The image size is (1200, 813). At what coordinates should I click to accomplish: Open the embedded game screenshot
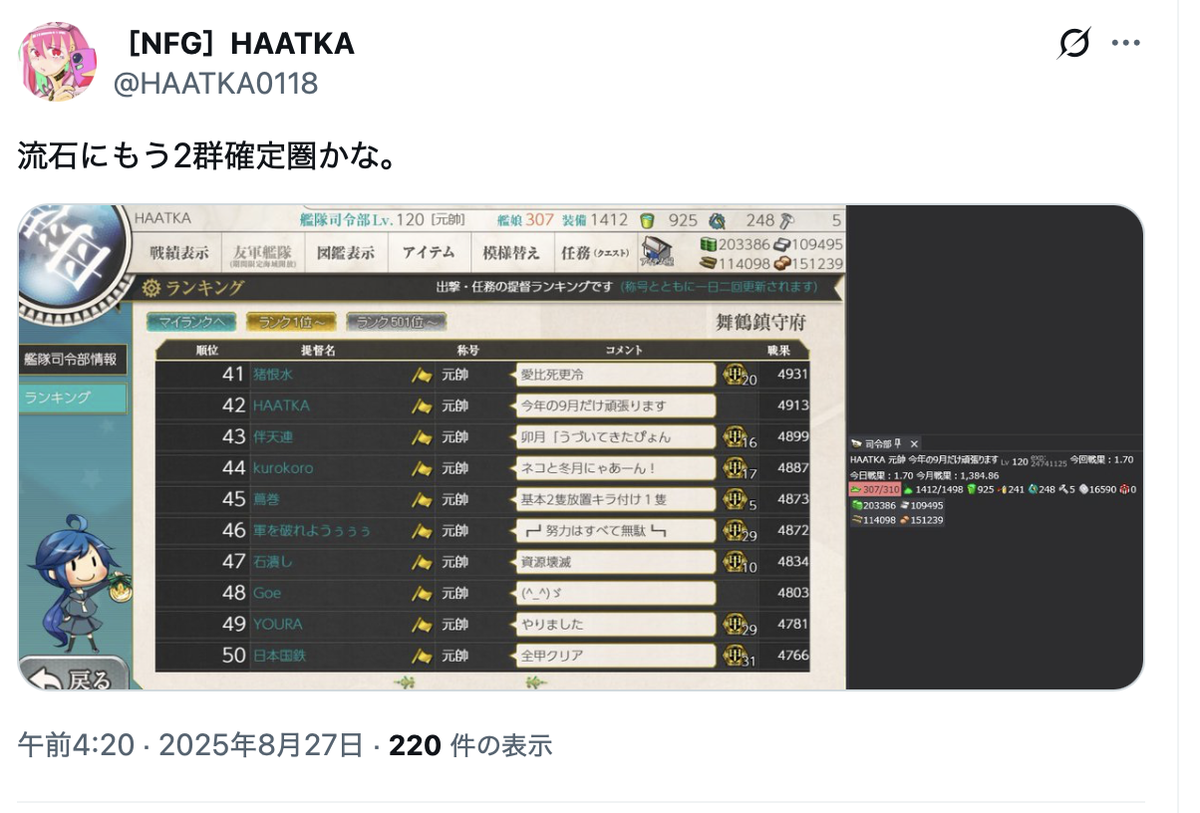(x=581, y=447)
